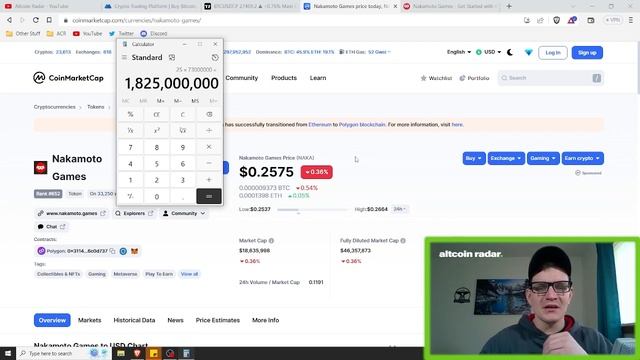Switch to the News tab
The width and height of the screenshot is (640, 360).
(x=176, y=320)
